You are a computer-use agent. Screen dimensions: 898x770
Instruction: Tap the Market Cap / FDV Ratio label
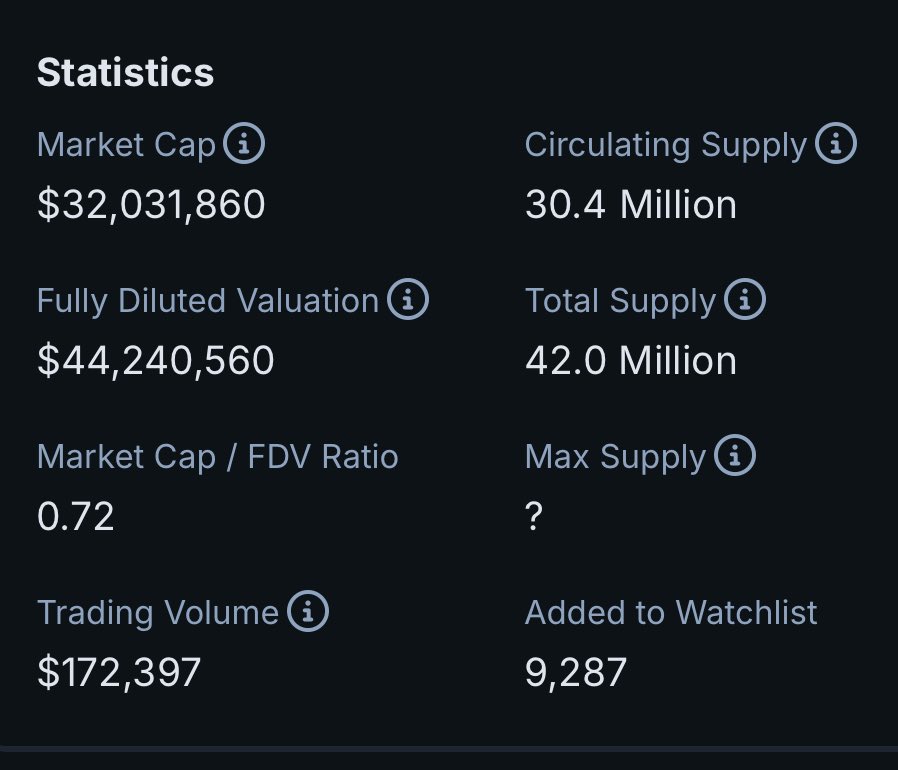[x=218, y=457]
